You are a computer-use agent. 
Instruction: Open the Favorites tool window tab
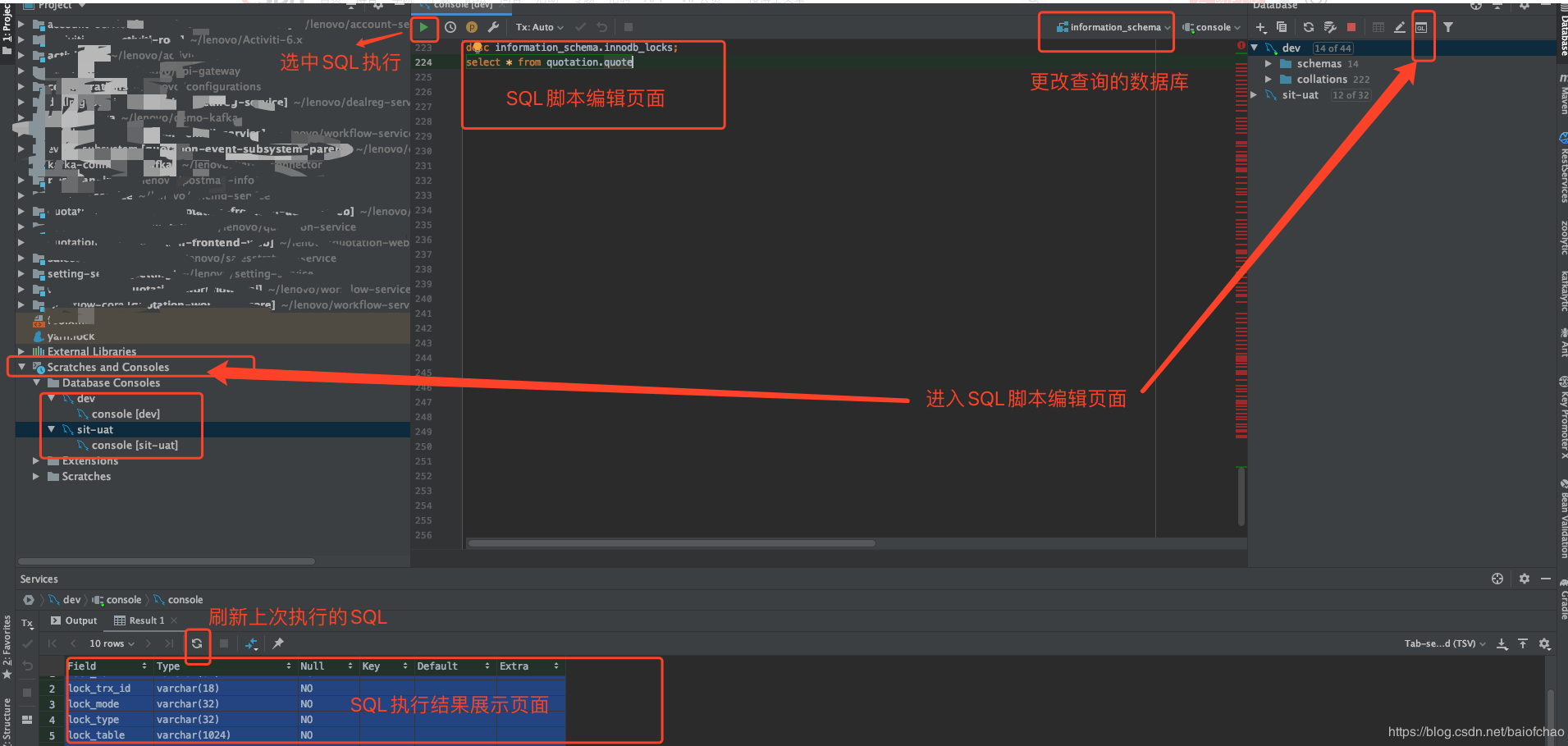(7, 646)
